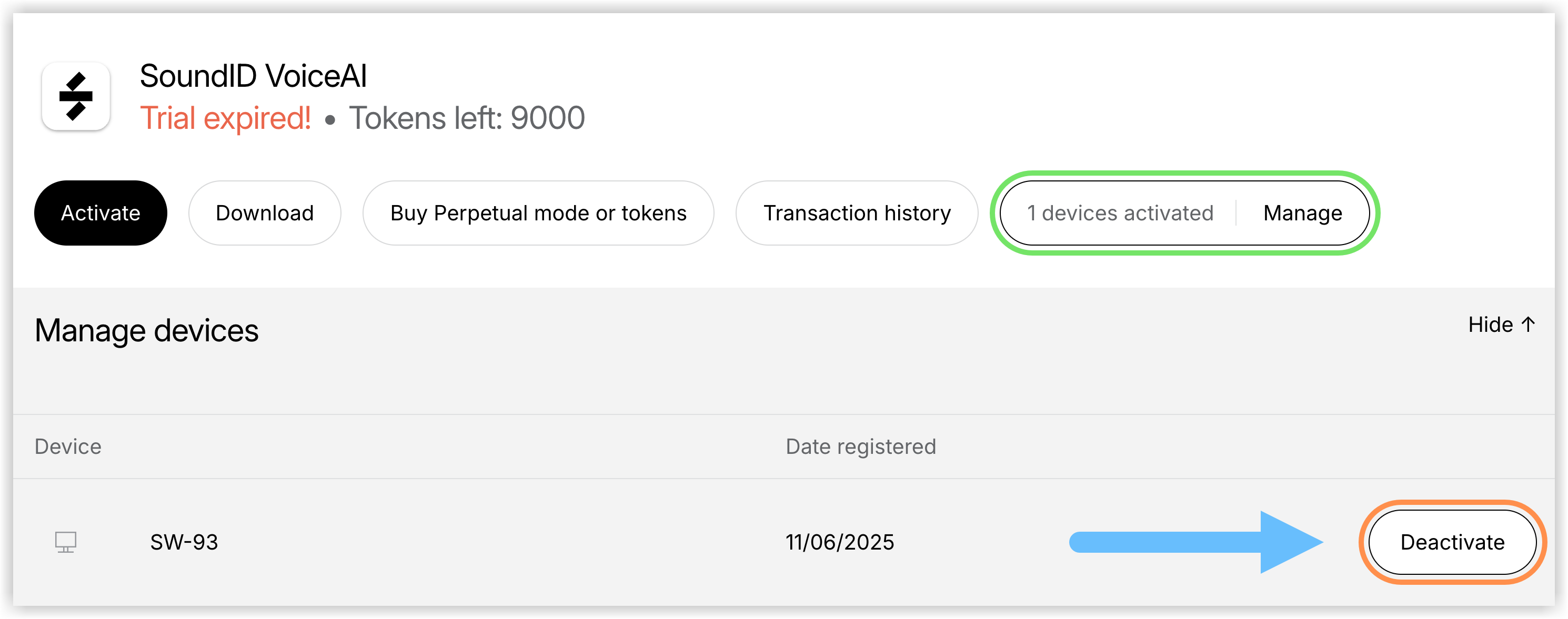Collapse the Manage devices panel with Hide
This screenshot has height=619, width=1568.
(1502, 324)
